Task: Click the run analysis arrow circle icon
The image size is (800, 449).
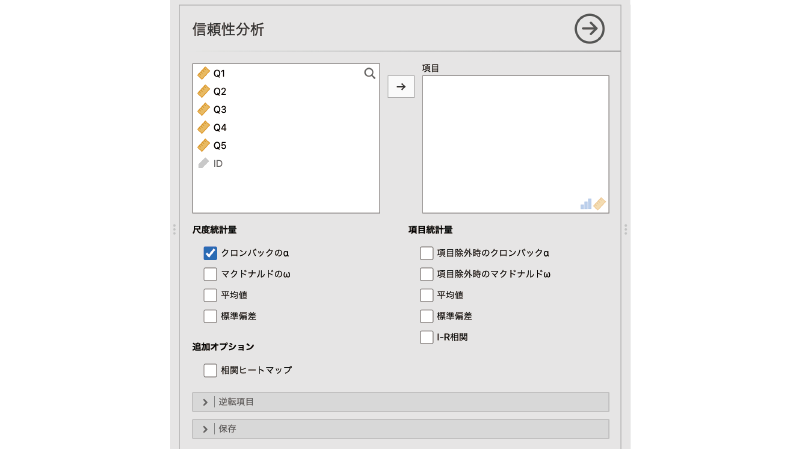Action: point(590,29)
